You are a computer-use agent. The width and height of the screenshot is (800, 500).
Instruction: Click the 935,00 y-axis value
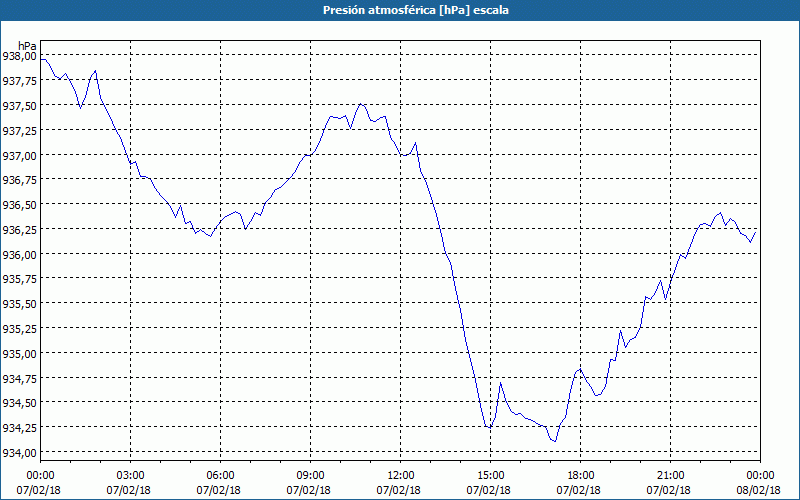click(18, 353)
